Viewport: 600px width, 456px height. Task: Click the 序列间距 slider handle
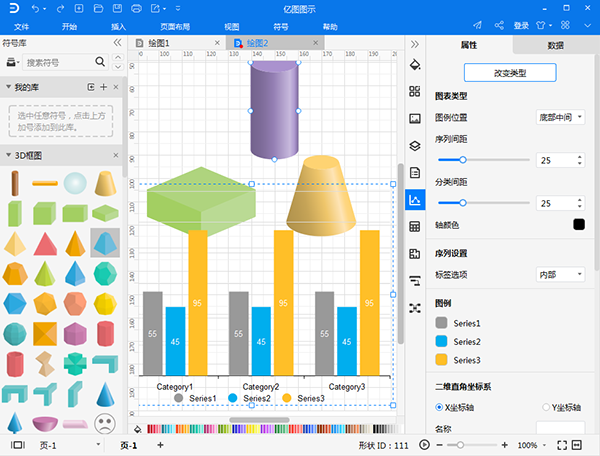pos(463,160)
